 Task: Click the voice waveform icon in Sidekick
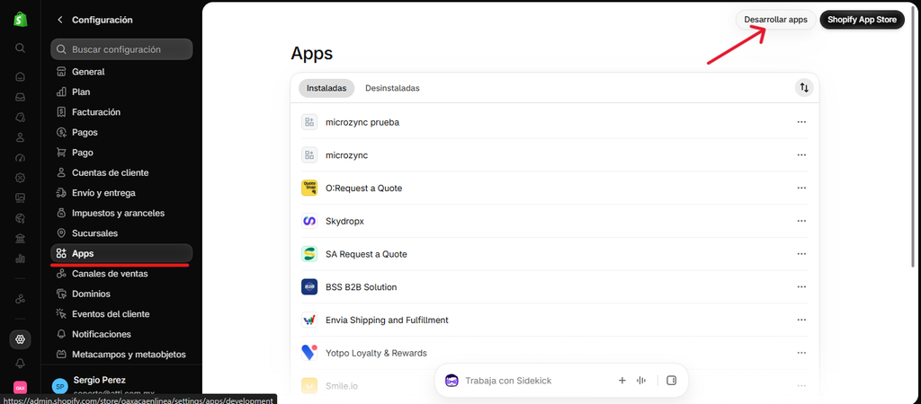pyautogui.click(x=641, y=381)
